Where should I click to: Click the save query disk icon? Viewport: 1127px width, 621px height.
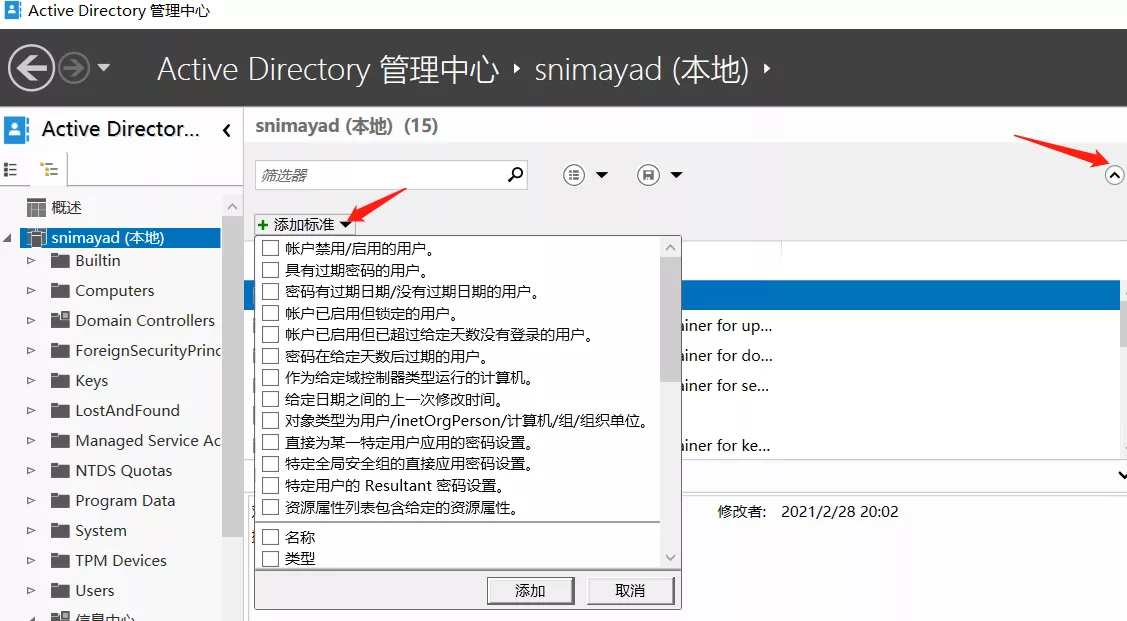point(648,175)
